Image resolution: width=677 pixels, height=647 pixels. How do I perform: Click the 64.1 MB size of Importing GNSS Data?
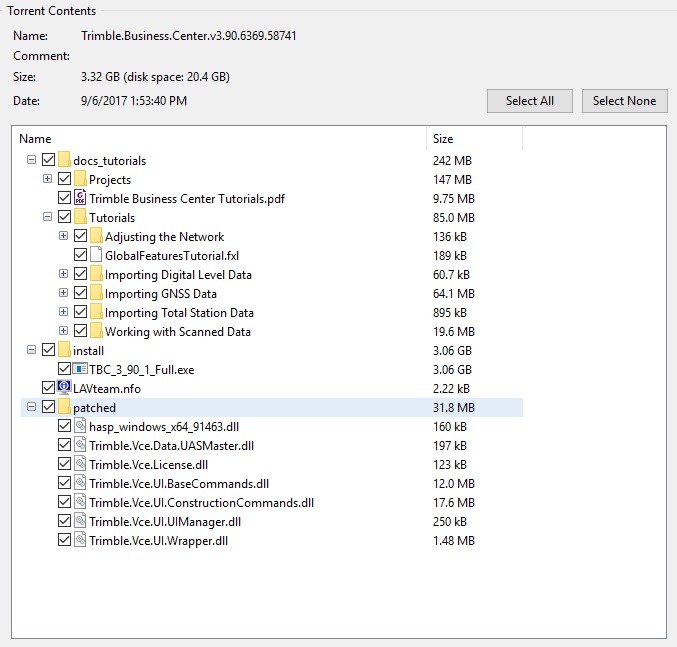(x=454, y=294)
